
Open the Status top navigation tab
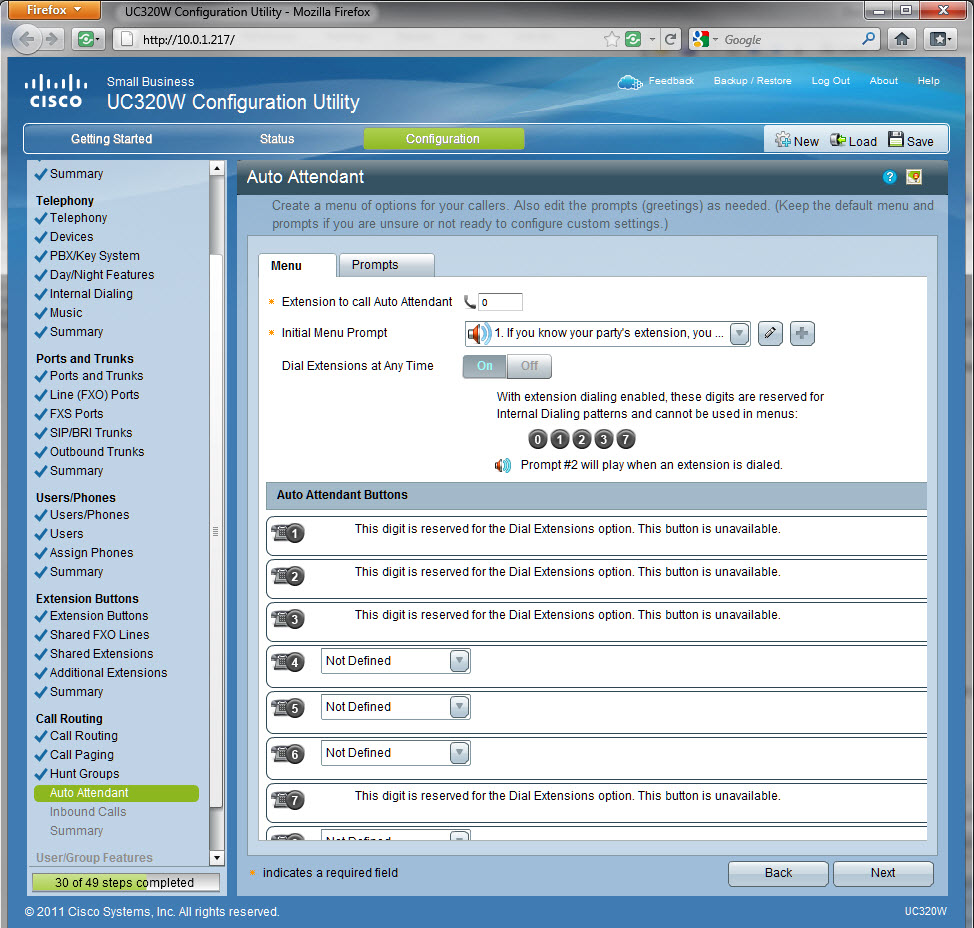coord(277,139)
